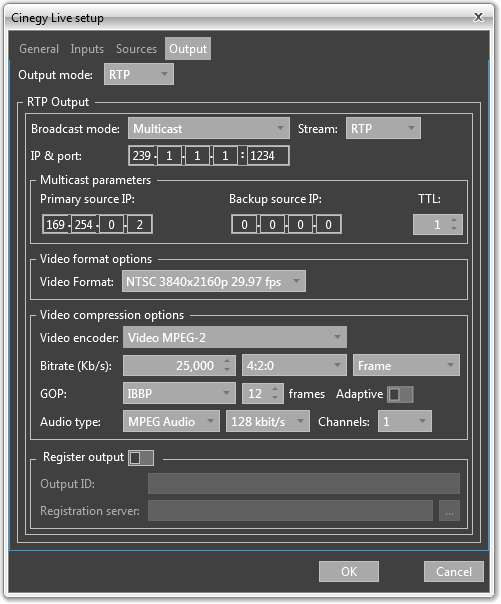The width and height of the screenshot is (501, 604).
Task: Decrease the GOP frames count
Action: pyautogui.click(x=275, y=398)
